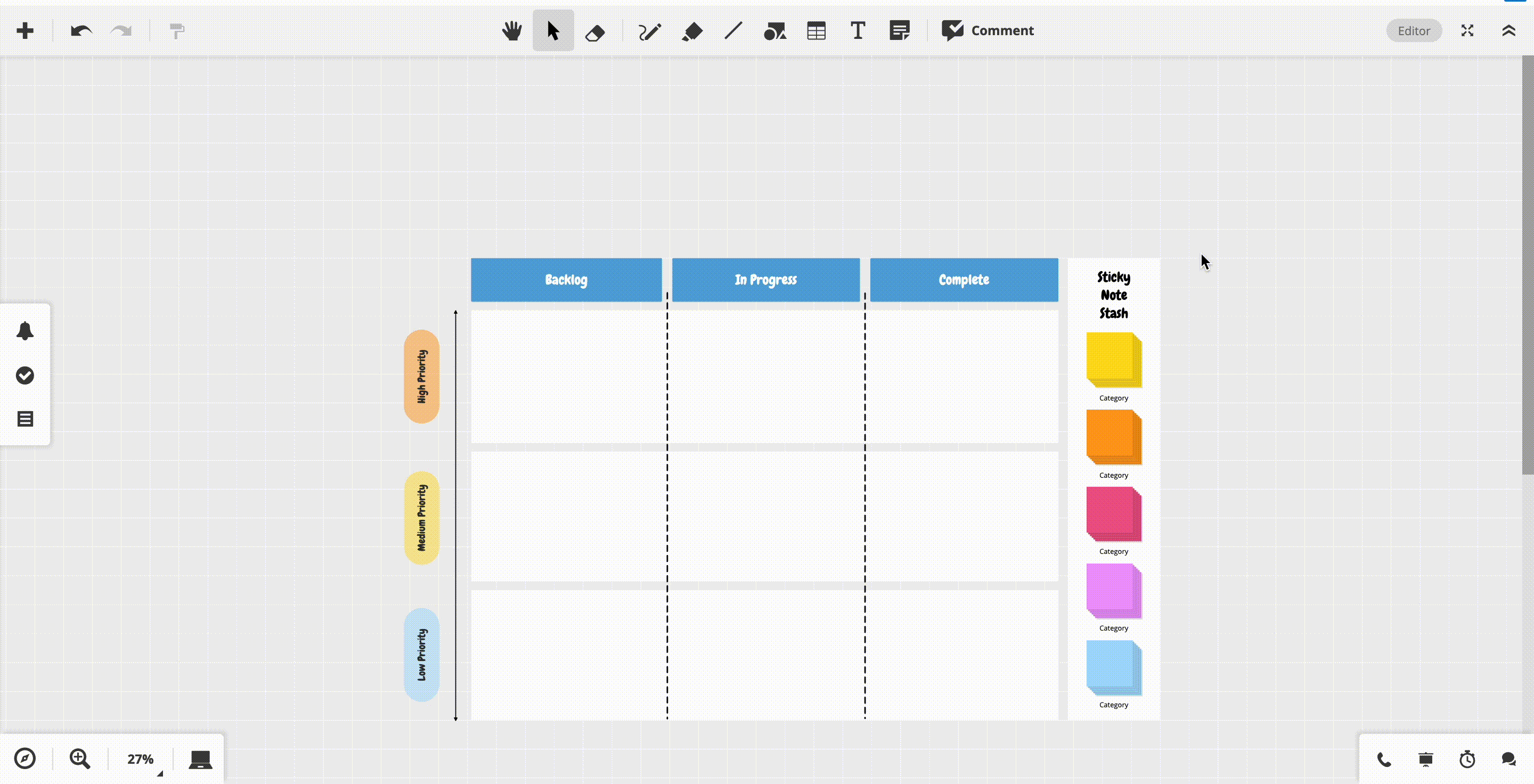
Task: Click Category label under pink-red stack
Action: click(1114, 552)
